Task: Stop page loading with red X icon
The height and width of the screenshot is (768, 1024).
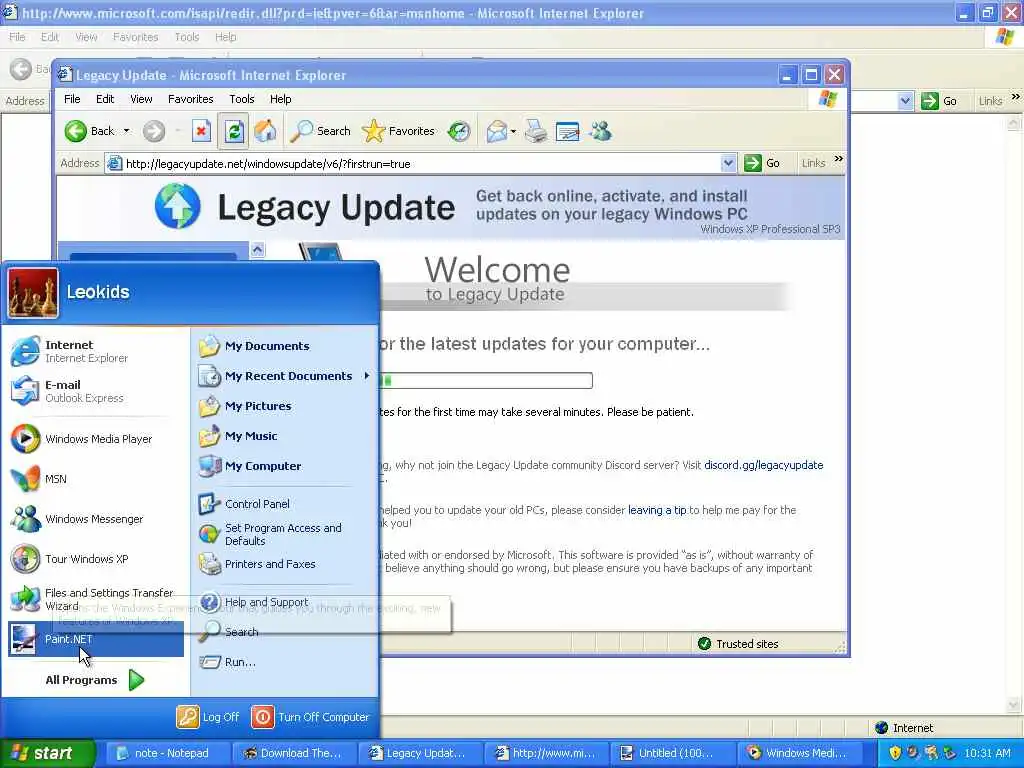Action: [201, 131]
